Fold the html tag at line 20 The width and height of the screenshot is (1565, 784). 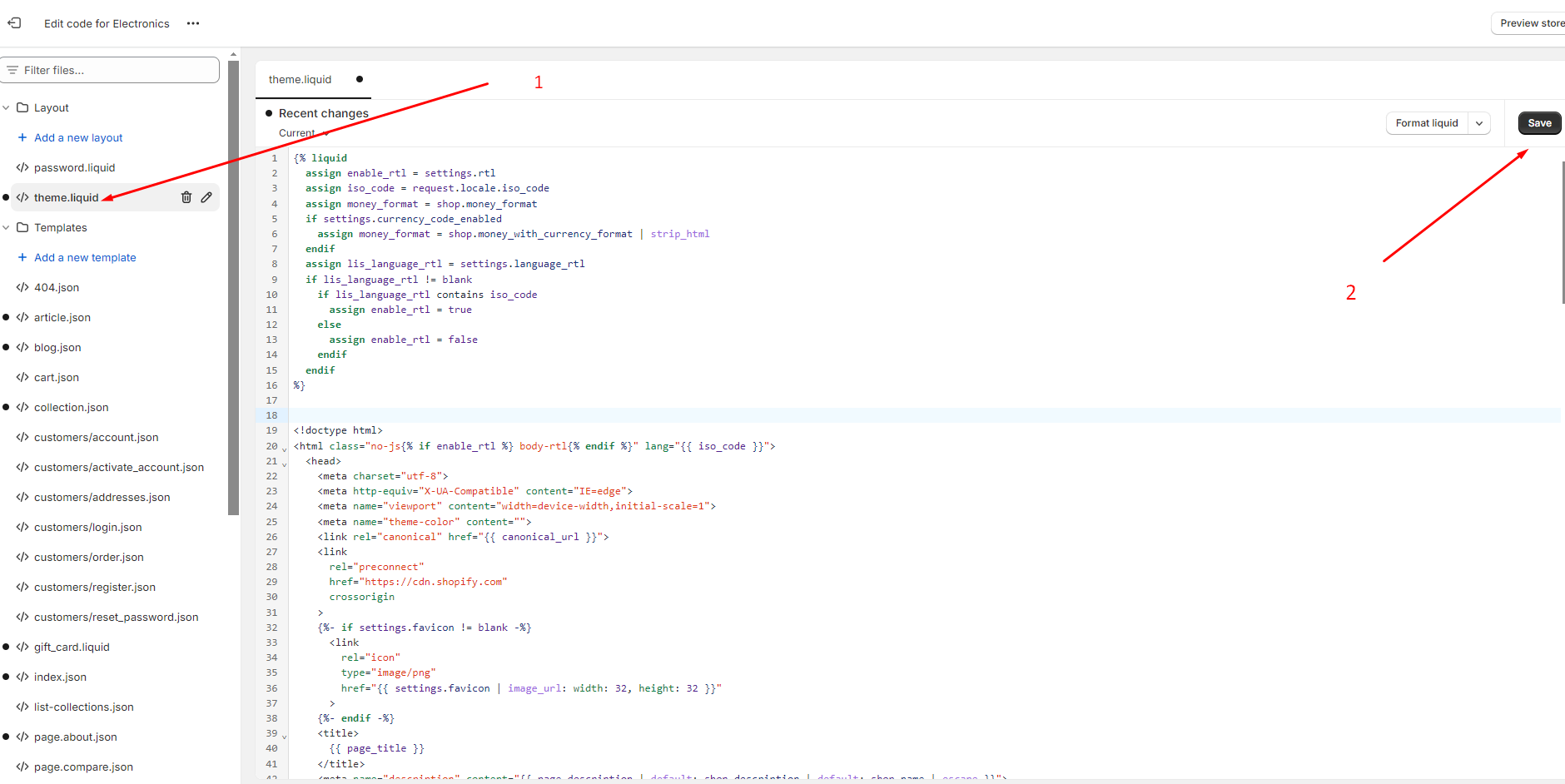(x=284, y=449)
